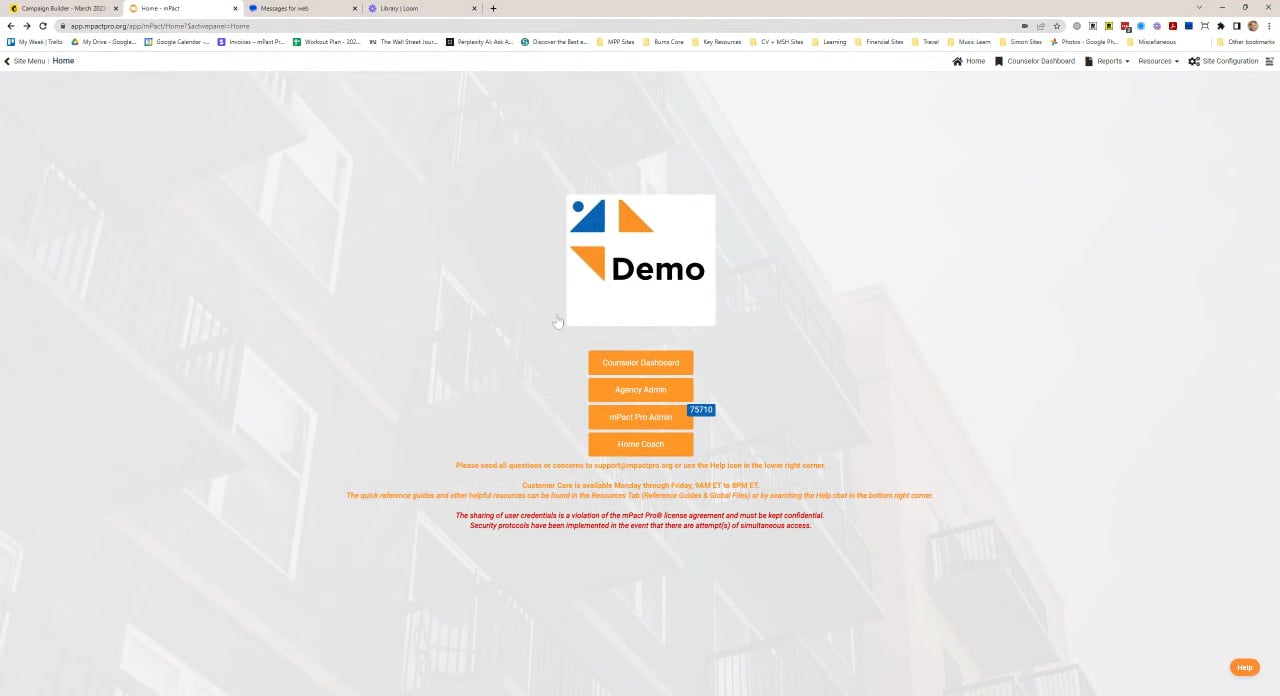Open the Travel bookmark folder
Image resolution: width=1280 pixels, height=696 pixels.
click(x=925, y=42)
